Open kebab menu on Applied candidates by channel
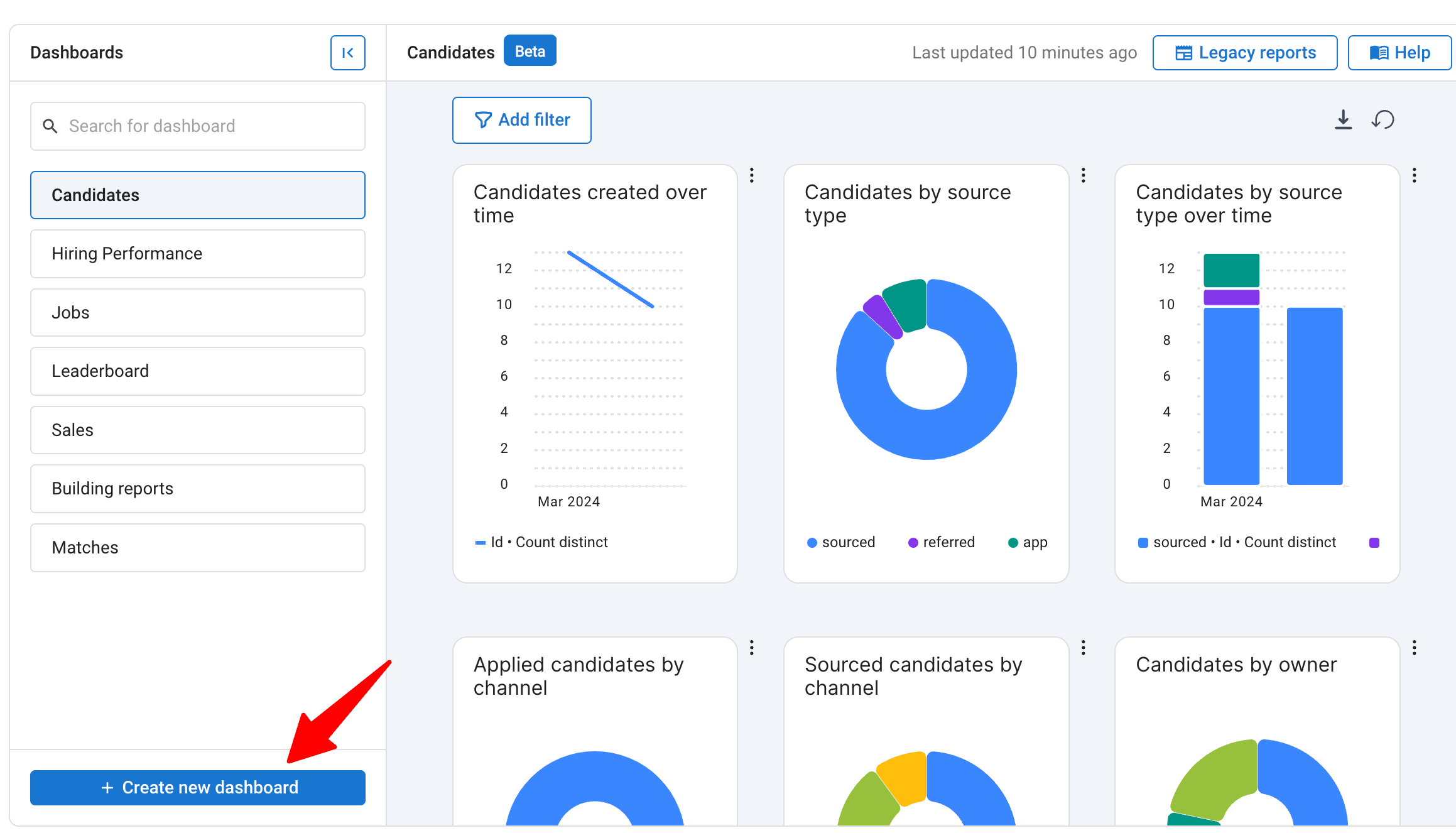Image resolution: width=1456 pixels, height=833 pixels. (752, 647)
